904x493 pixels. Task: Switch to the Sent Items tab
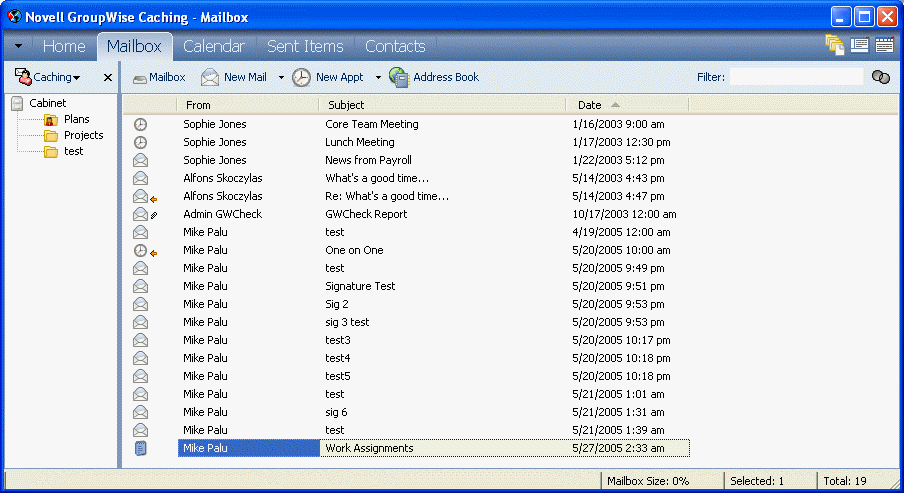tap(305, 46)
